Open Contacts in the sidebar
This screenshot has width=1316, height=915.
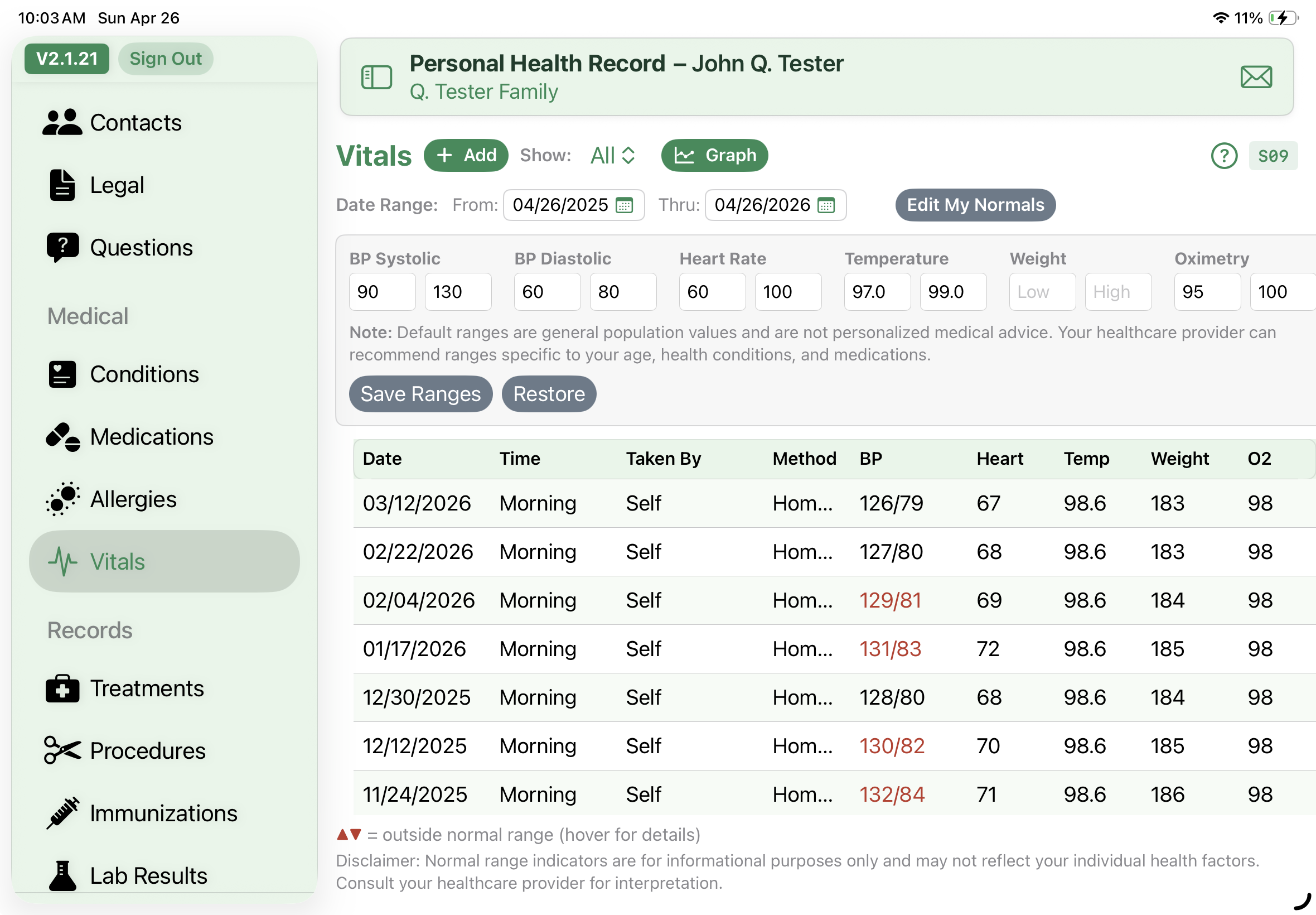pos(164,122)
